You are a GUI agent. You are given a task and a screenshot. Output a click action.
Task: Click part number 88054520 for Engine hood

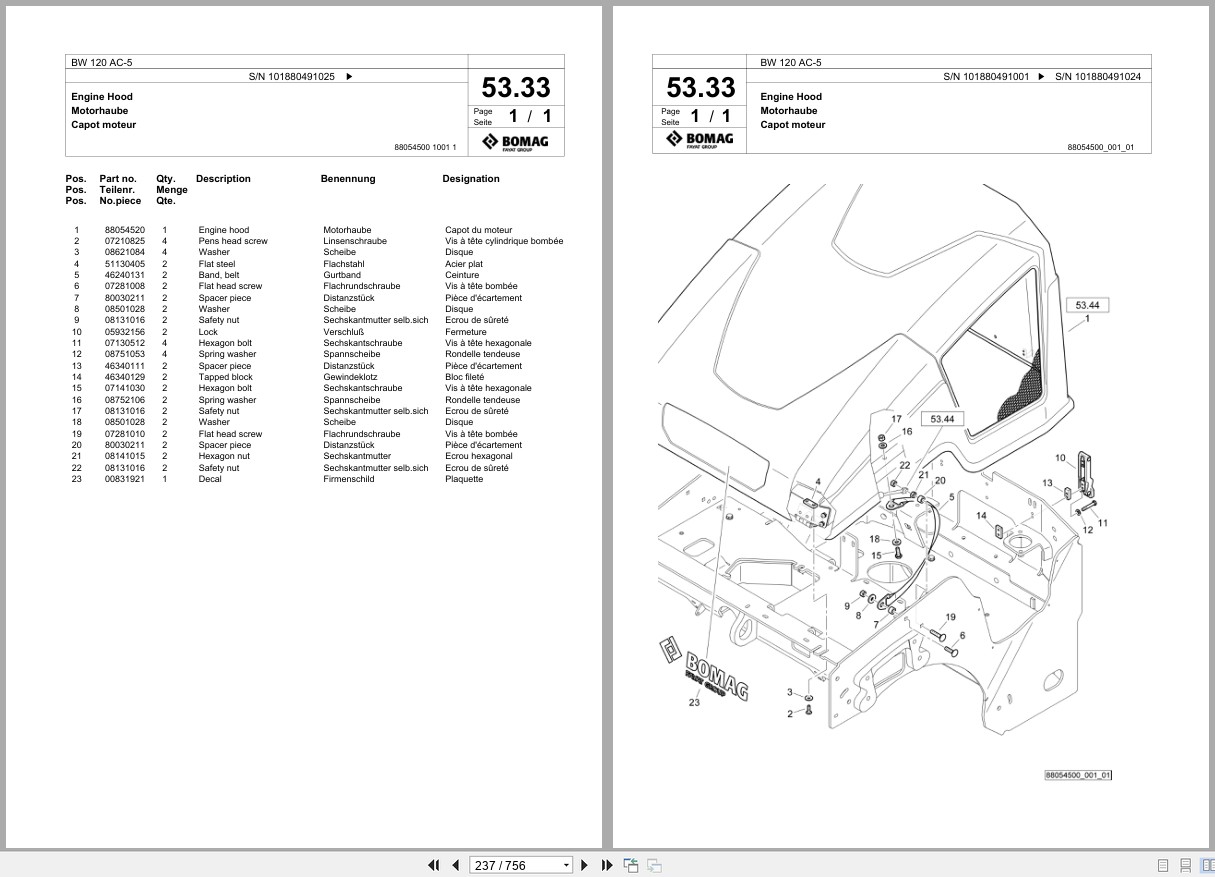coord(124,230)
